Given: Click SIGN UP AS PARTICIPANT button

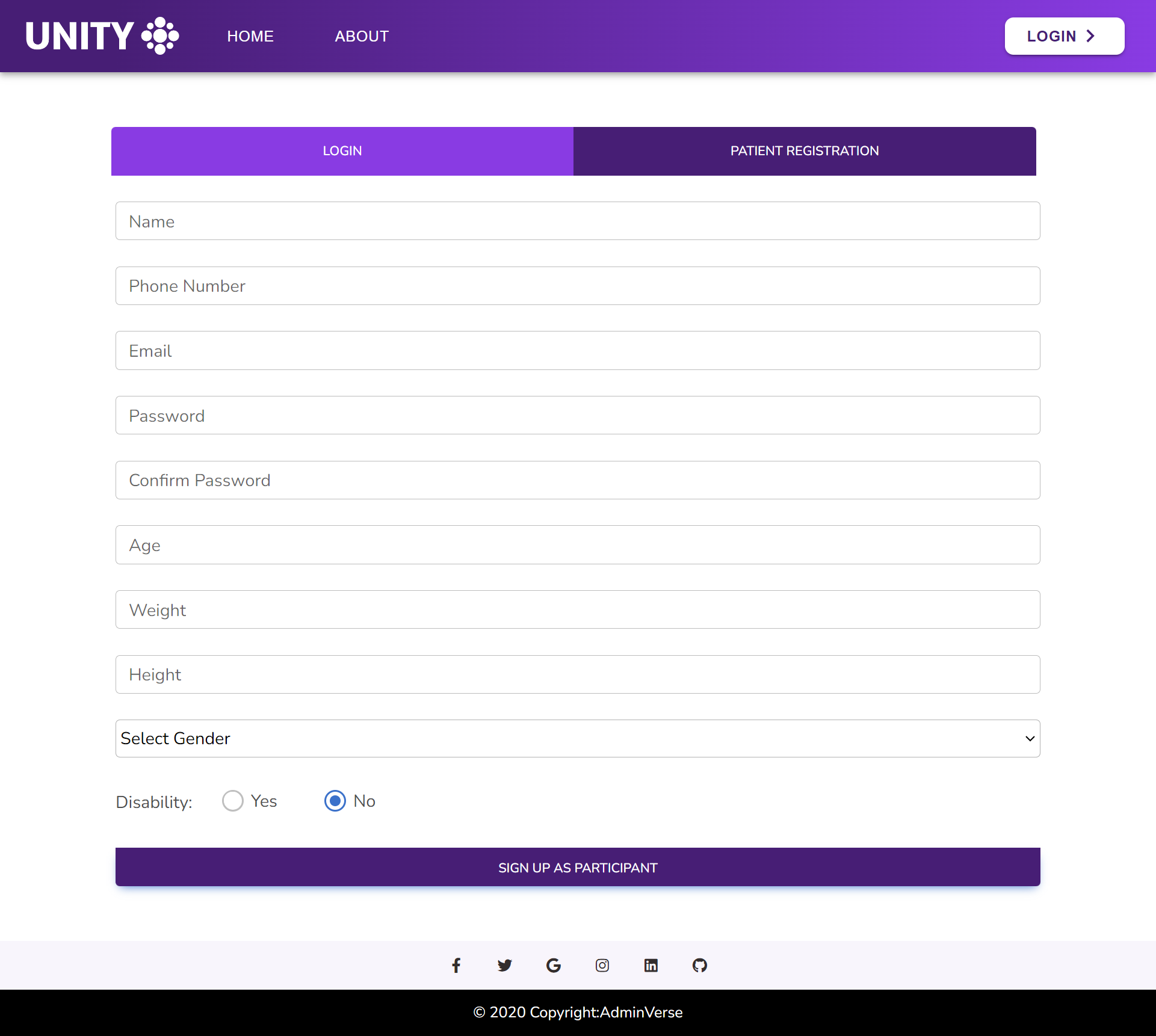Looking at the screenshot, I should tap(578, 867).
